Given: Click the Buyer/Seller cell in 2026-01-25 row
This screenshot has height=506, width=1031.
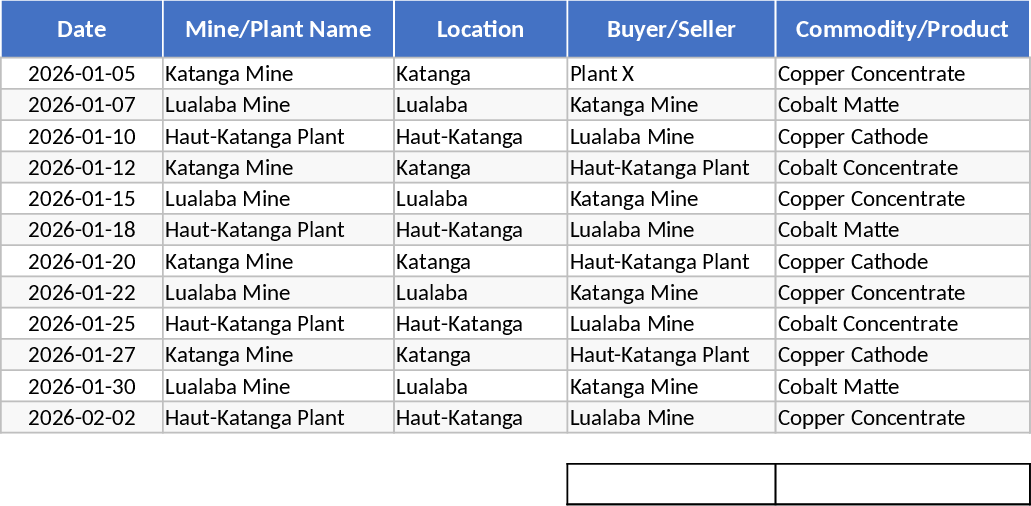Looking at the screenshot, I should pyautogui.click(x=671, y=324).
